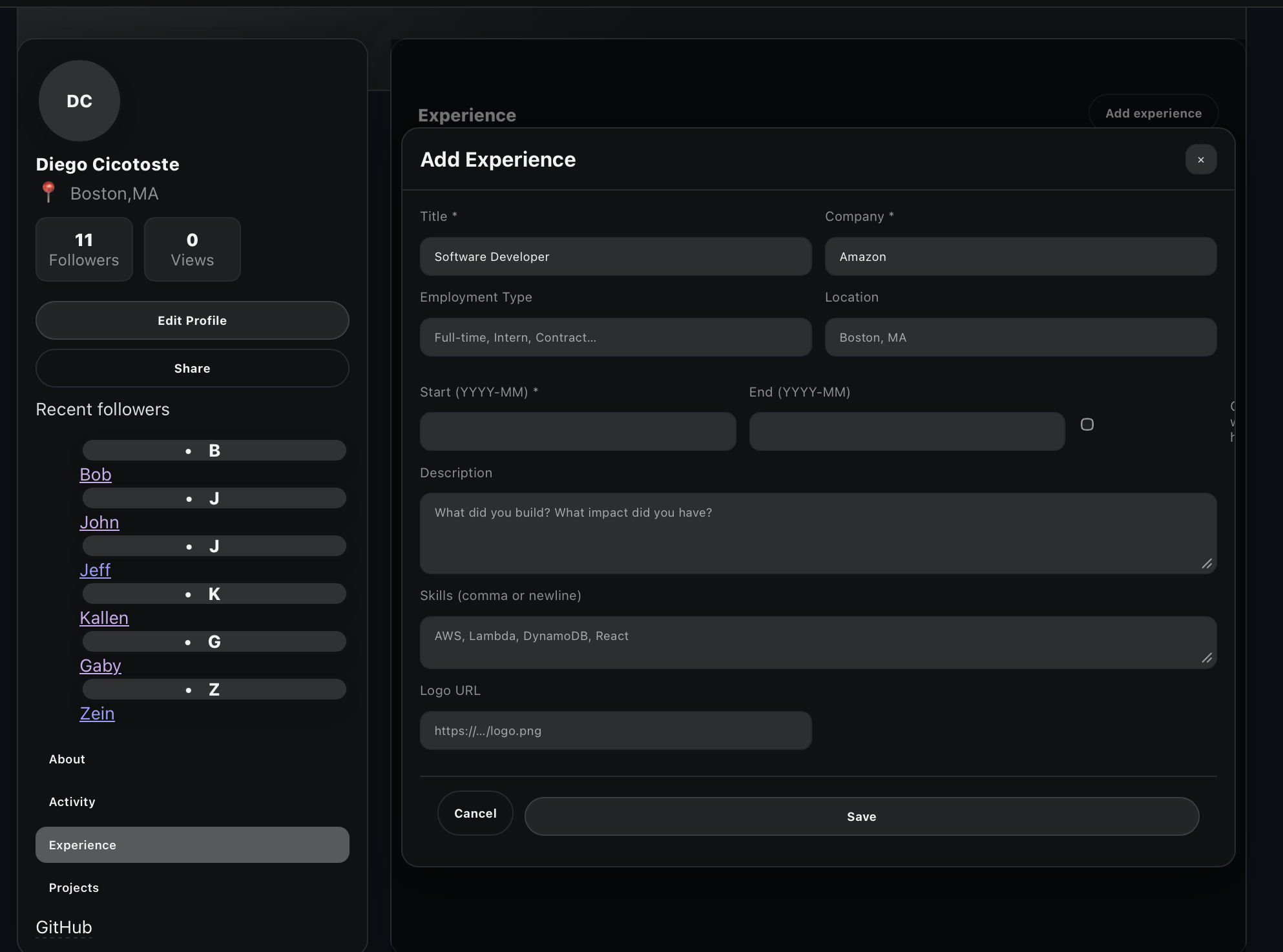This screenshot has width=1283, height=952.
Task: Click the Logo URL input field
Action: tap(616, 731)
